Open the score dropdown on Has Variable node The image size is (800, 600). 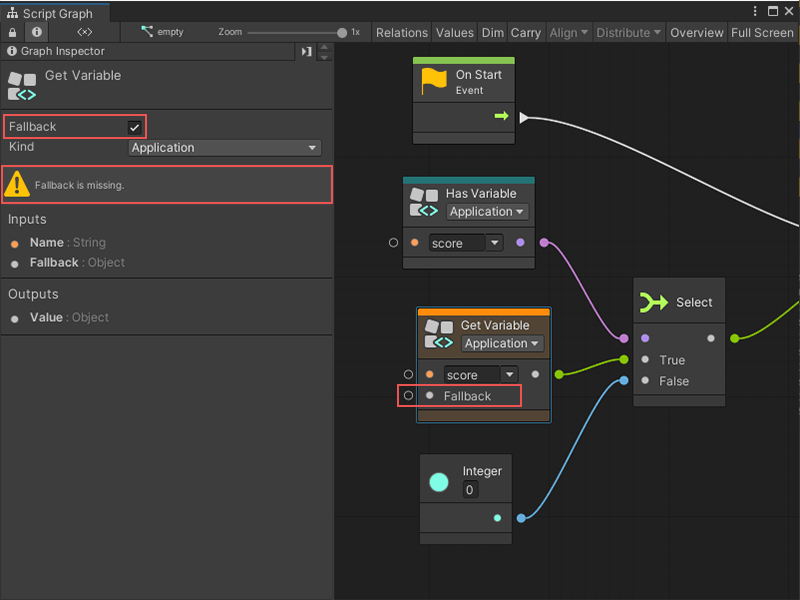pos(494,242)
